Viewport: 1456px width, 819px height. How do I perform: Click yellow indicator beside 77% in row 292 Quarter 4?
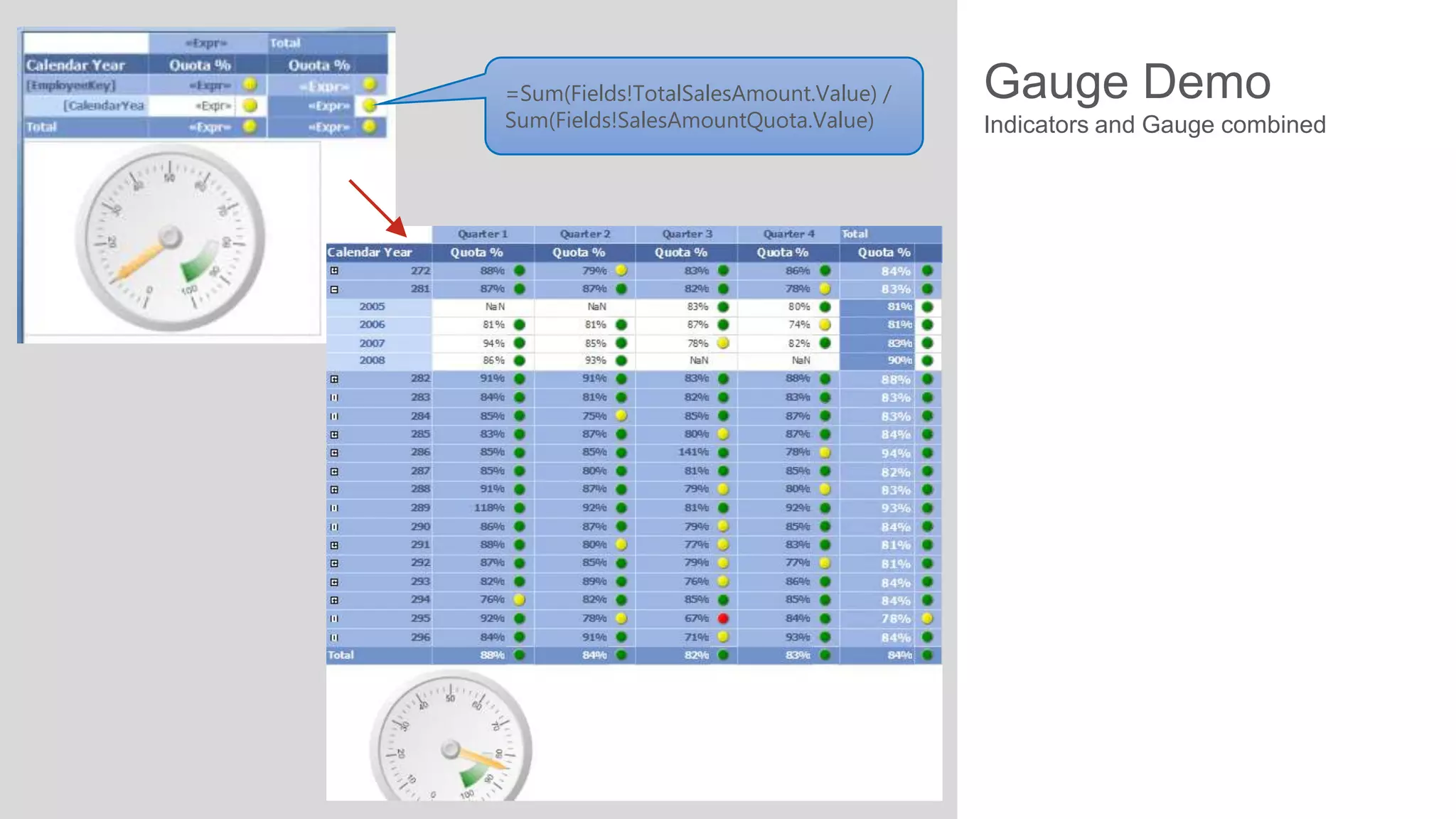click(825, 563)
